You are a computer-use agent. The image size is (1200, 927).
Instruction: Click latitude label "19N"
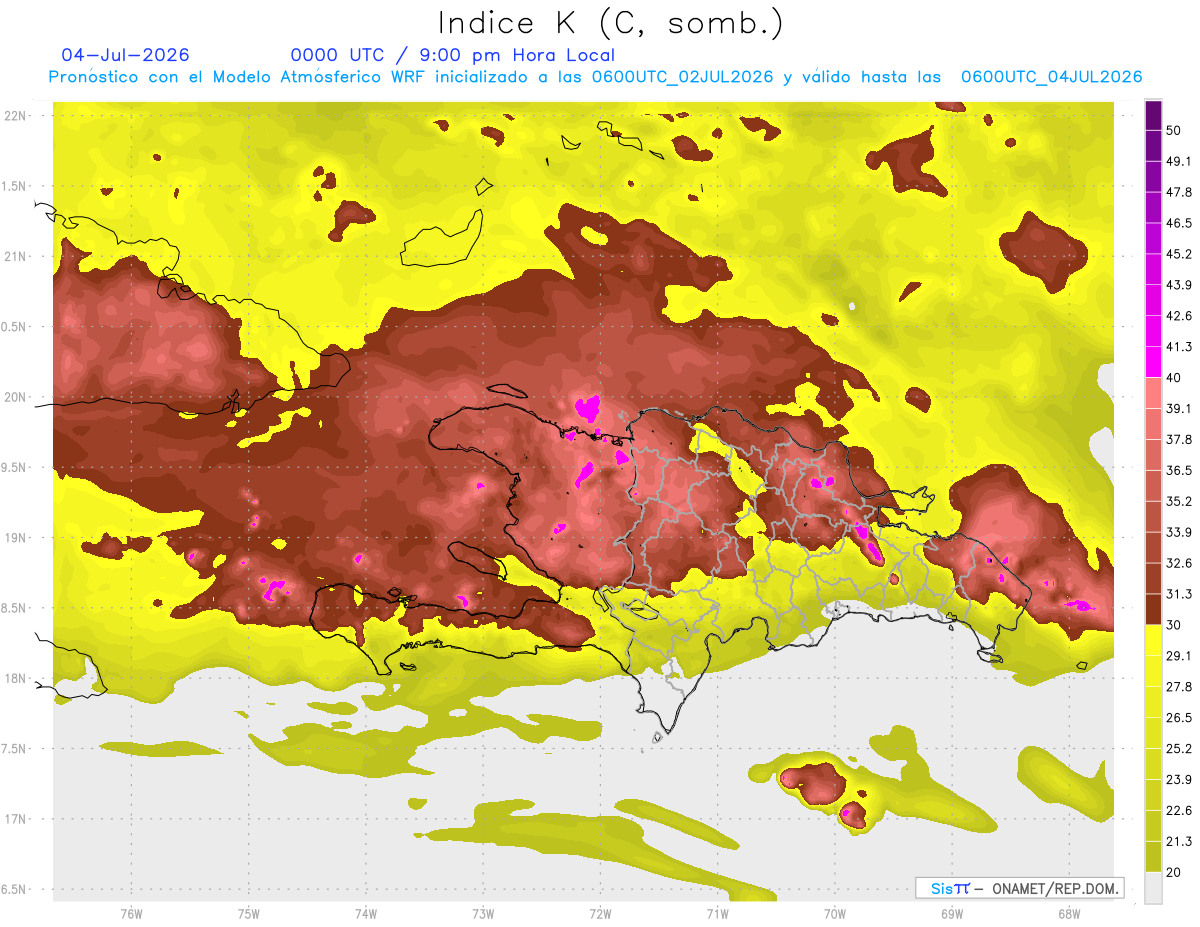[15, 538]
